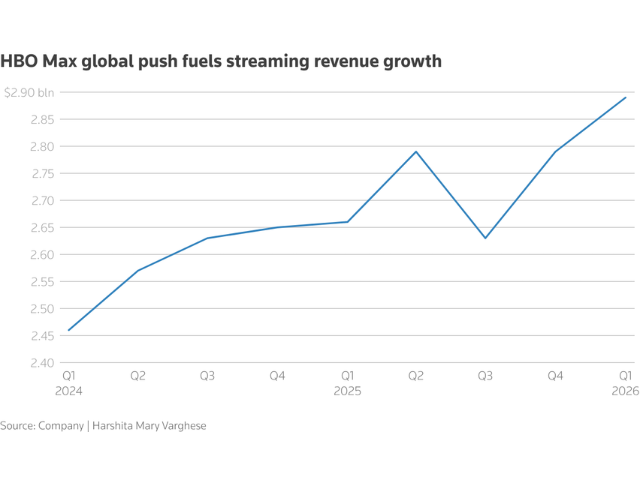Click the Q1 2025 x-axis label

(x=347, y=383)
